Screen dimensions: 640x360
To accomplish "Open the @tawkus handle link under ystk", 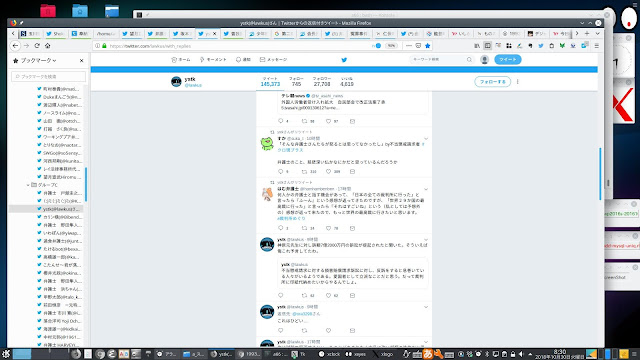I will 193,85.
